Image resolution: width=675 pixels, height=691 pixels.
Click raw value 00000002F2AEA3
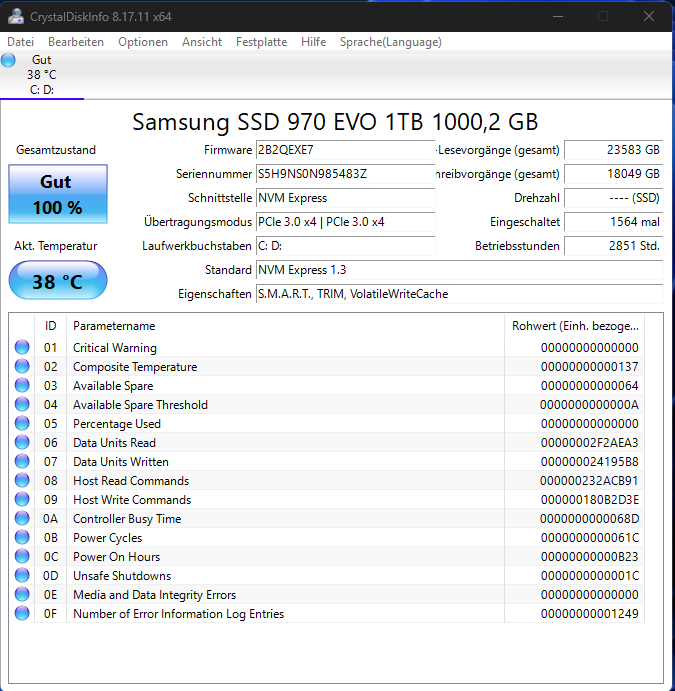click(590, 442)
